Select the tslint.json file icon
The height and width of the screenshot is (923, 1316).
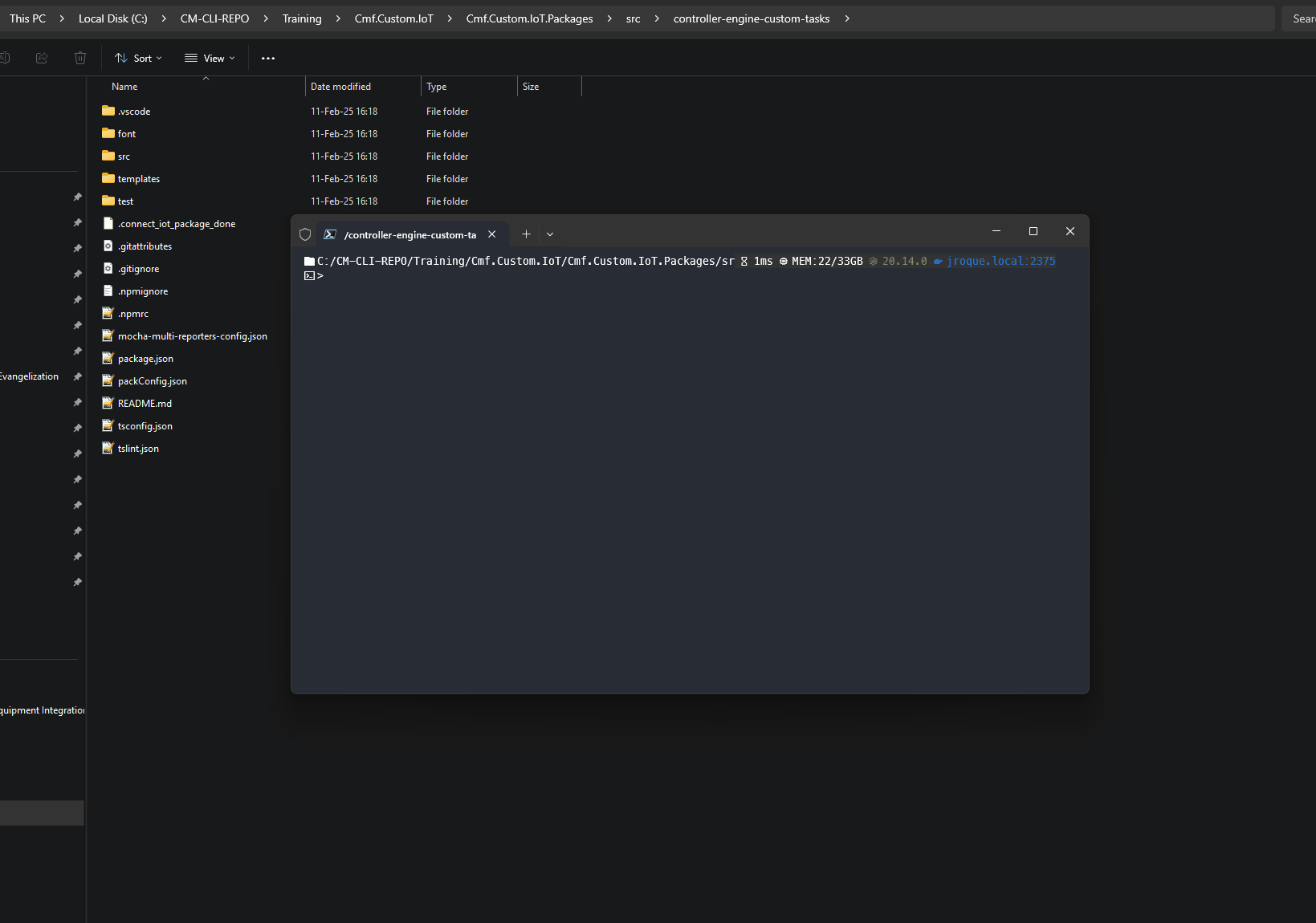point(108,448)
